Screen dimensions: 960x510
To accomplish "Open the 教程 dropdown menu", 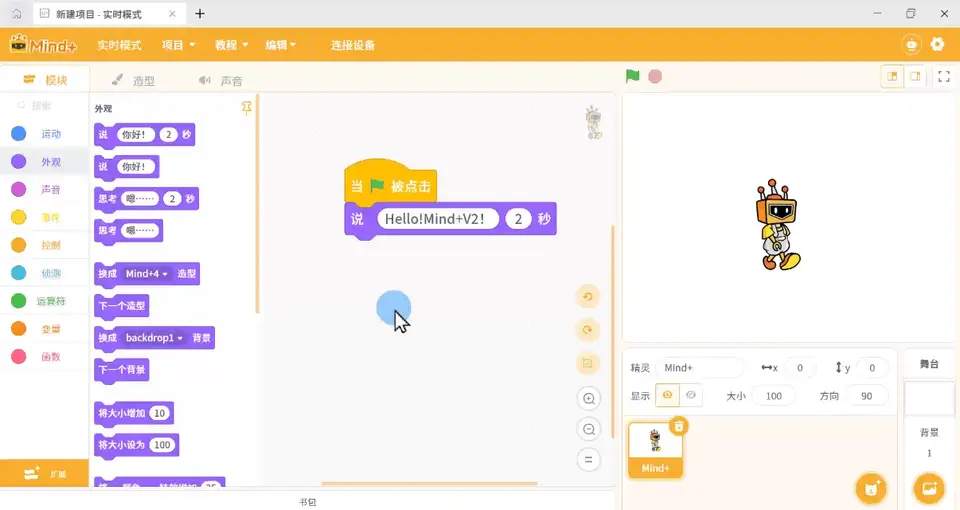I will [231, 45].
